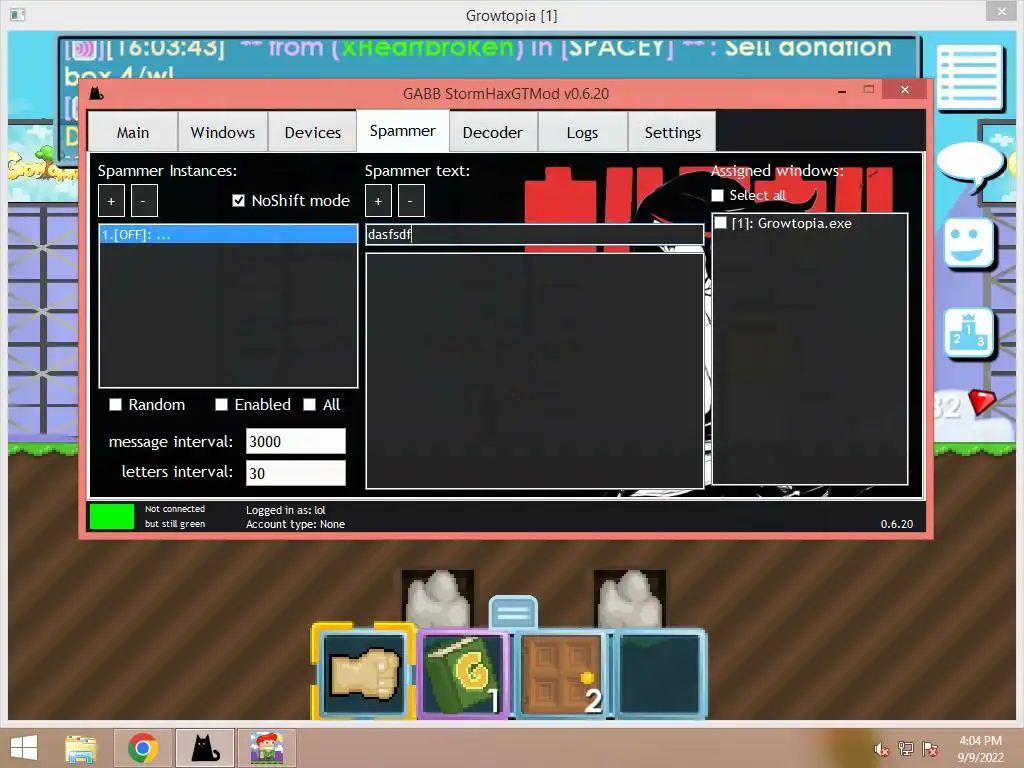Open Google Chrome from taskbar
Viewport: 1024px width, 768px height.
point(142,748)
